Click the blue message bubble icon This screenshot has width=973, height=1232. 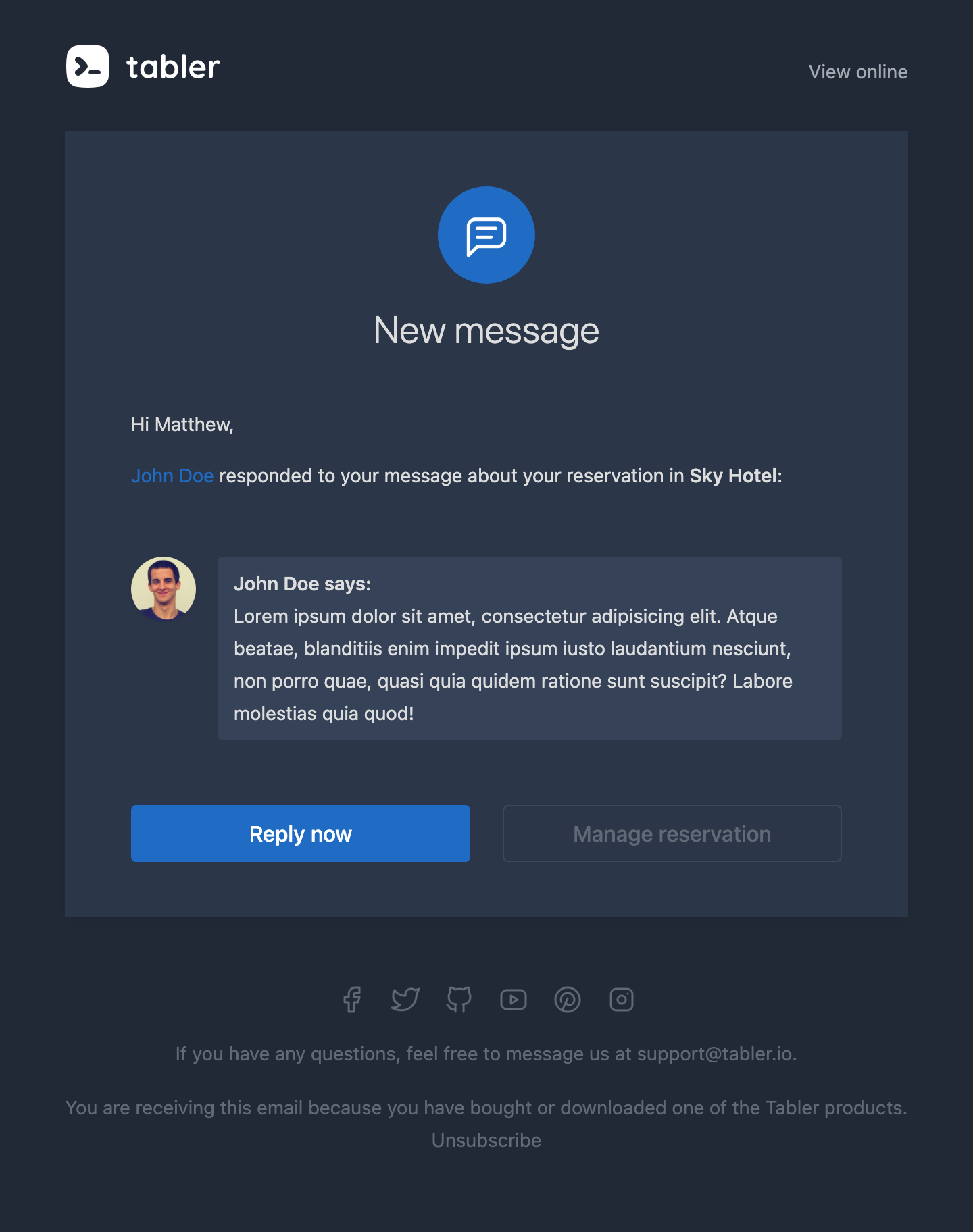(487, 235)
